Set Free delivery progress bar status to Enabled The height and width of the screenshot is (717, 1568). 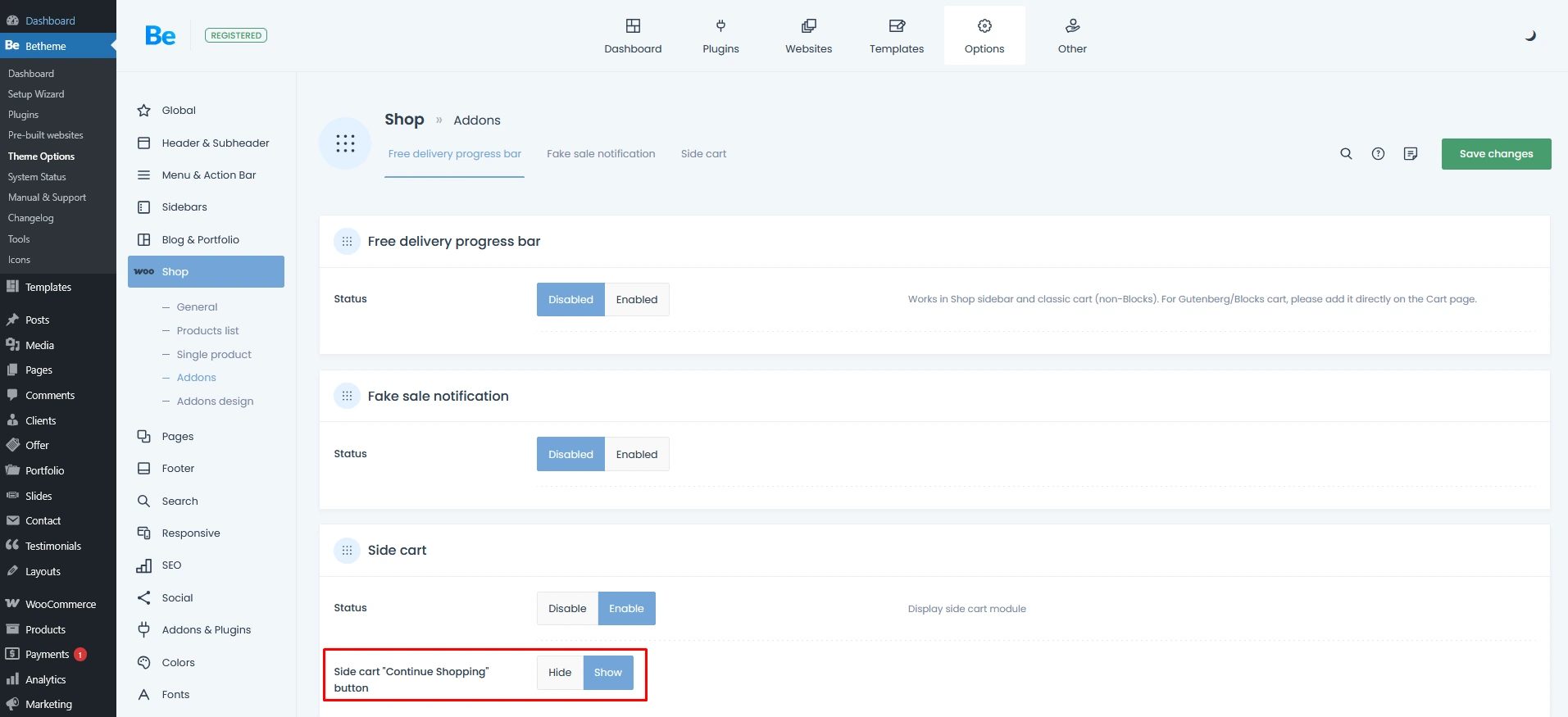pos(637,300)
